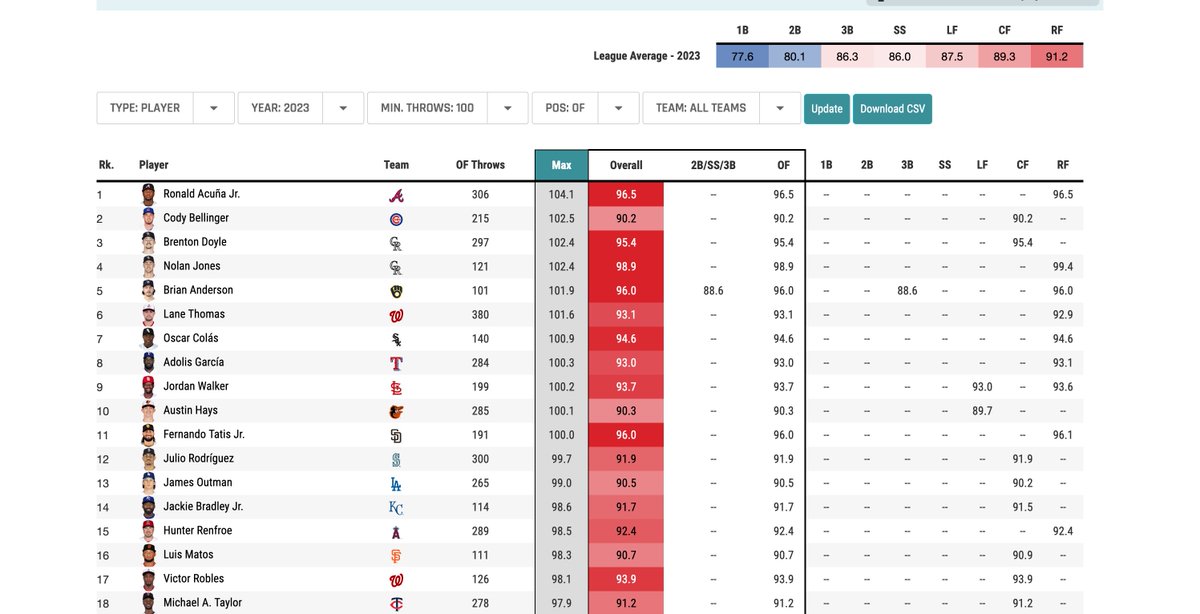
Task: Sort table by Rk. column header
Action: tap(106, 165)
